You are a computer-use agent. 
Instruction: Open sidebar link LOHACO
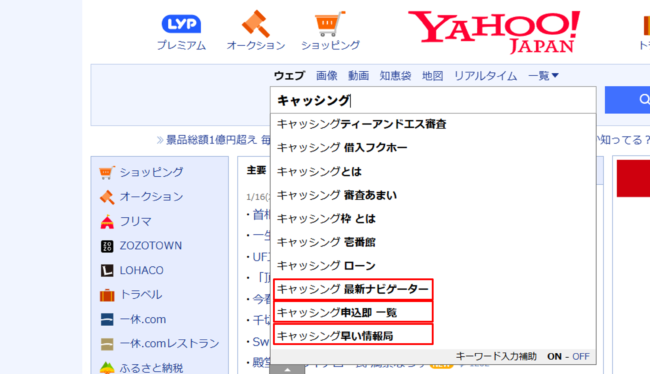(142, 270)
